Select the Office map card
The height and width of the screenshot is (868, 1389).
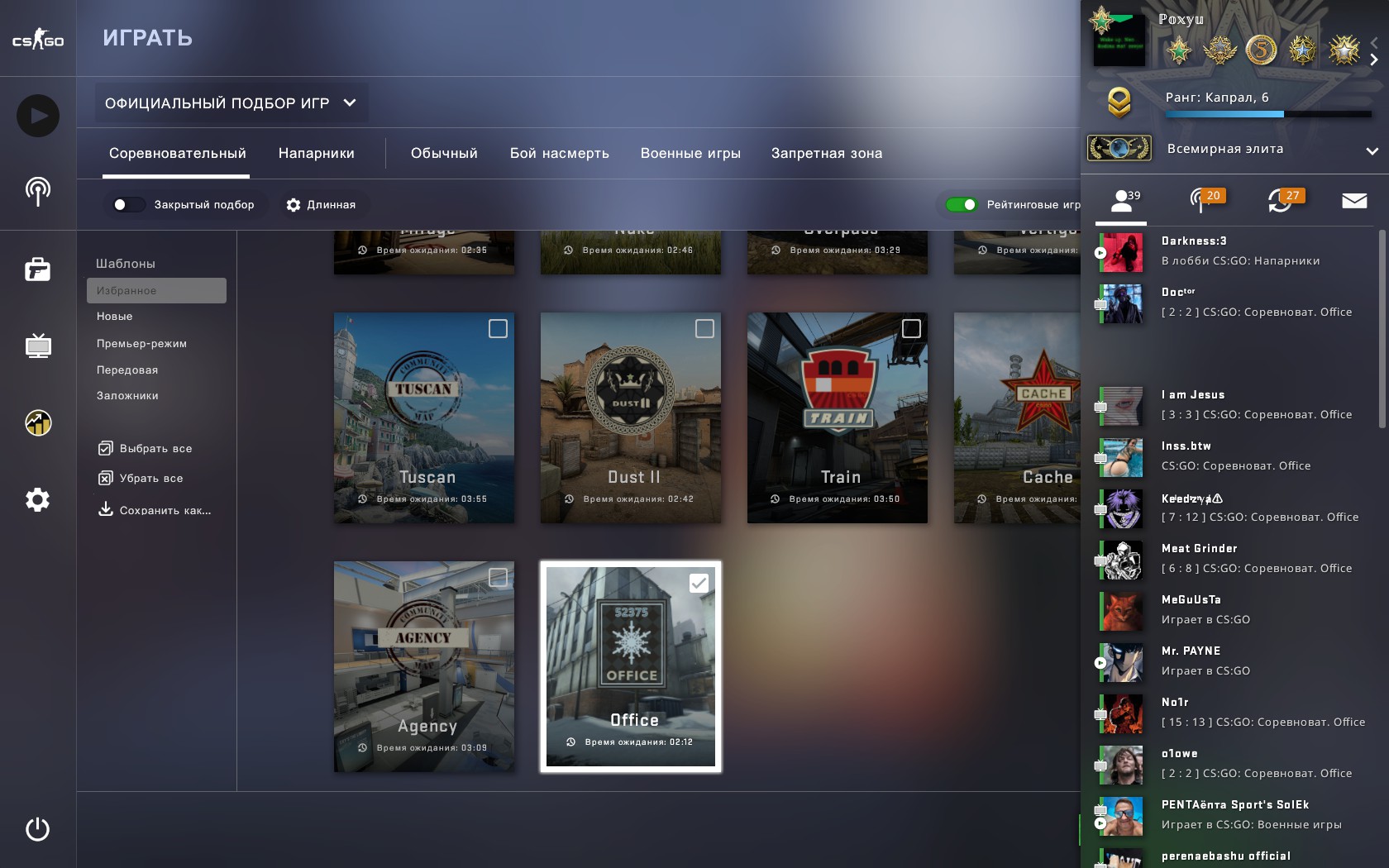tap(631, 667)
